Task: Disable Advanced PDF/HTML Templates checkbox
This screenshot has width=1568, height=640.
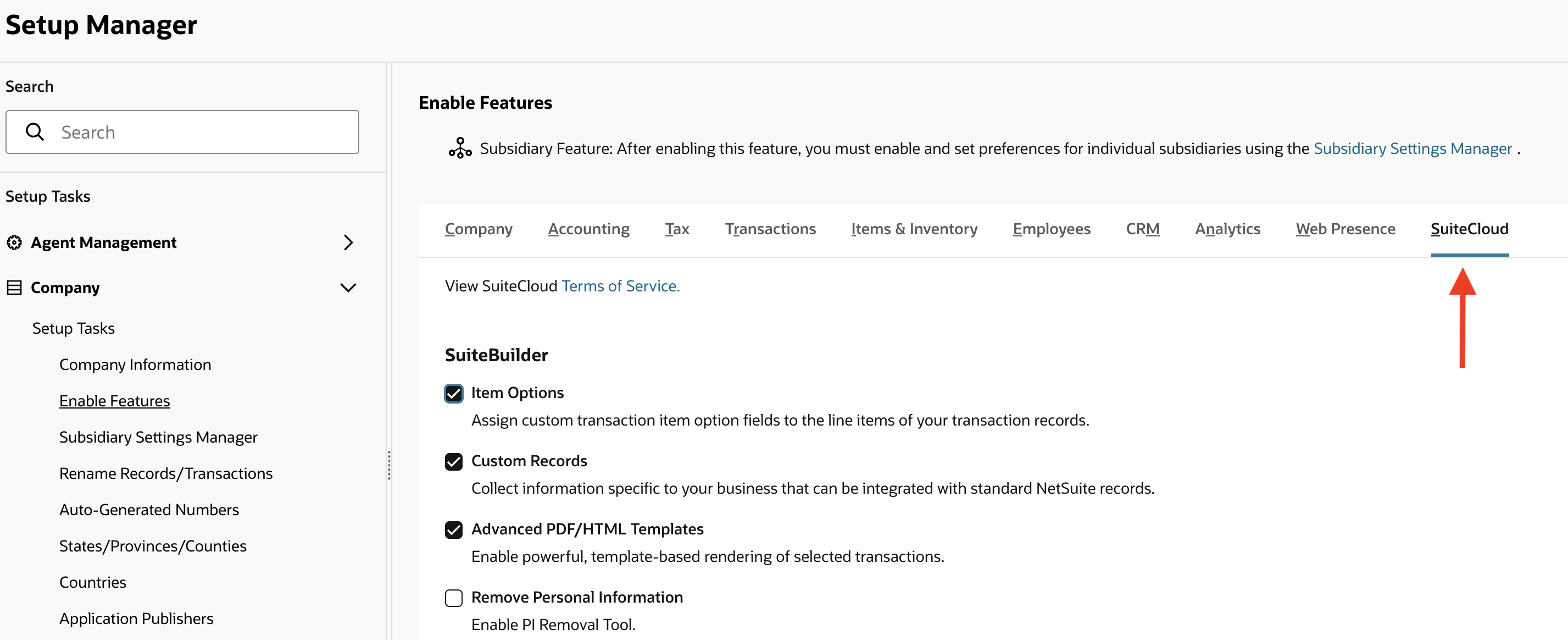Action: 453,530
